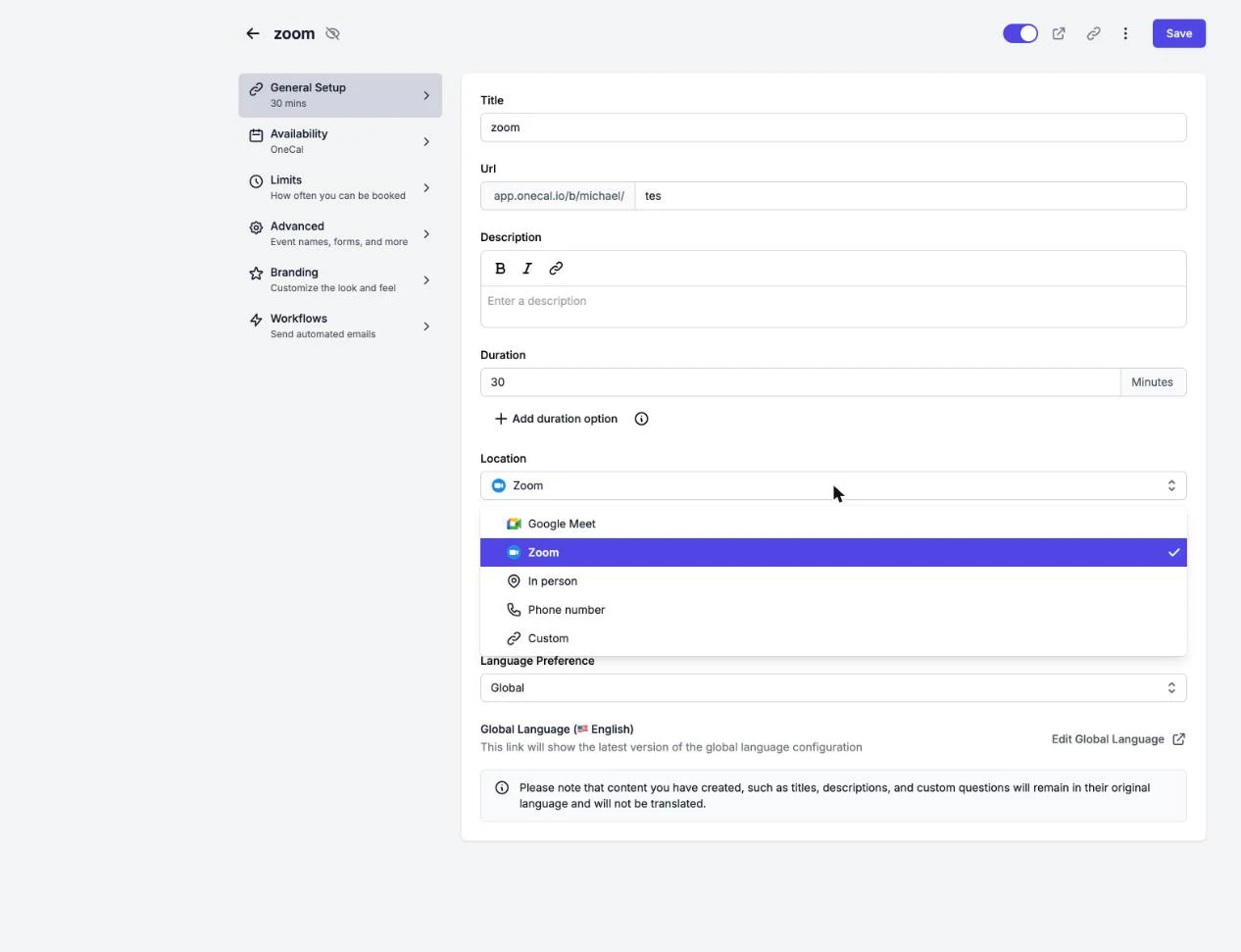Choose Custom location option
Screen dimensions: 1241x952
833,637
